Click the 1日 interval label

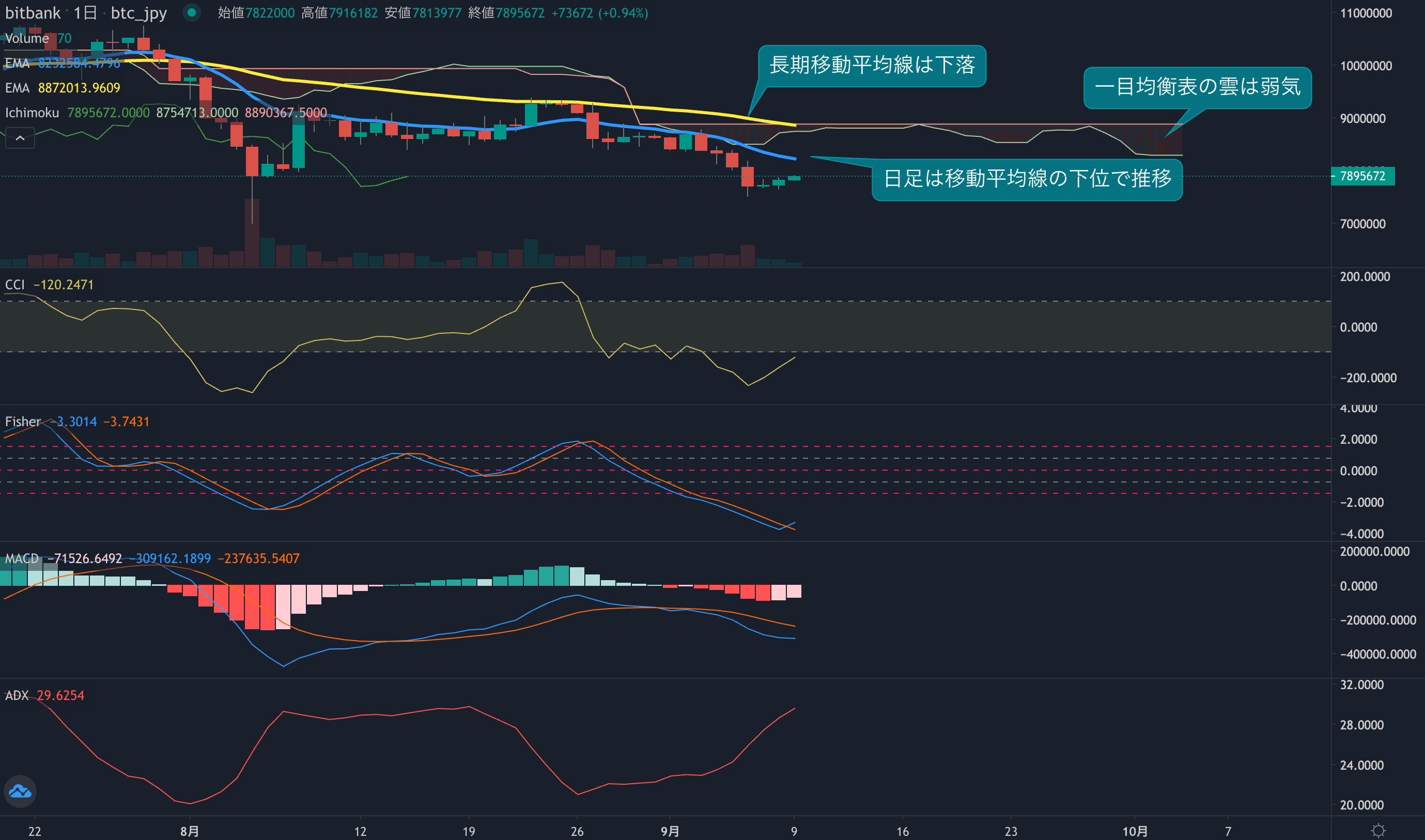click(85, 12)
